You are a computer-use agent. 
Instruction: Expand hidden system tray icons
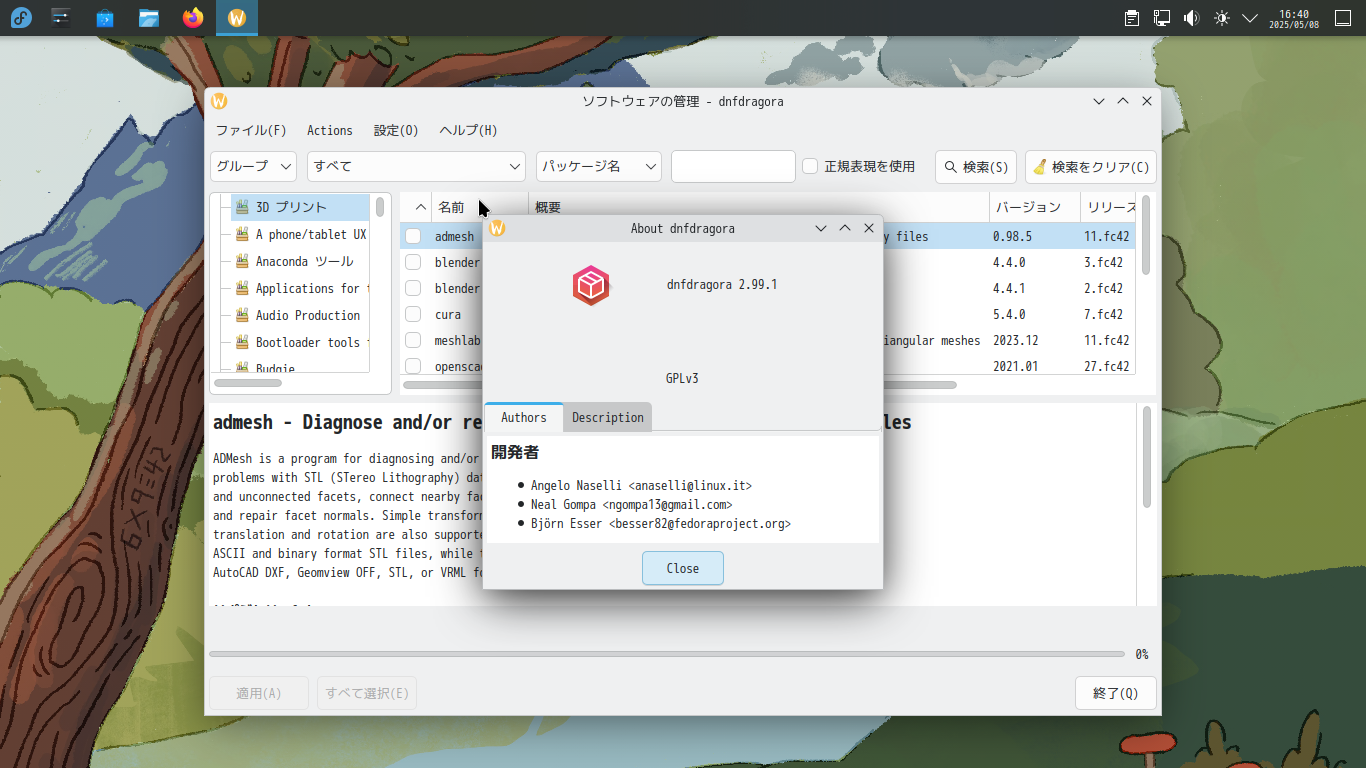coord(1250,18)
